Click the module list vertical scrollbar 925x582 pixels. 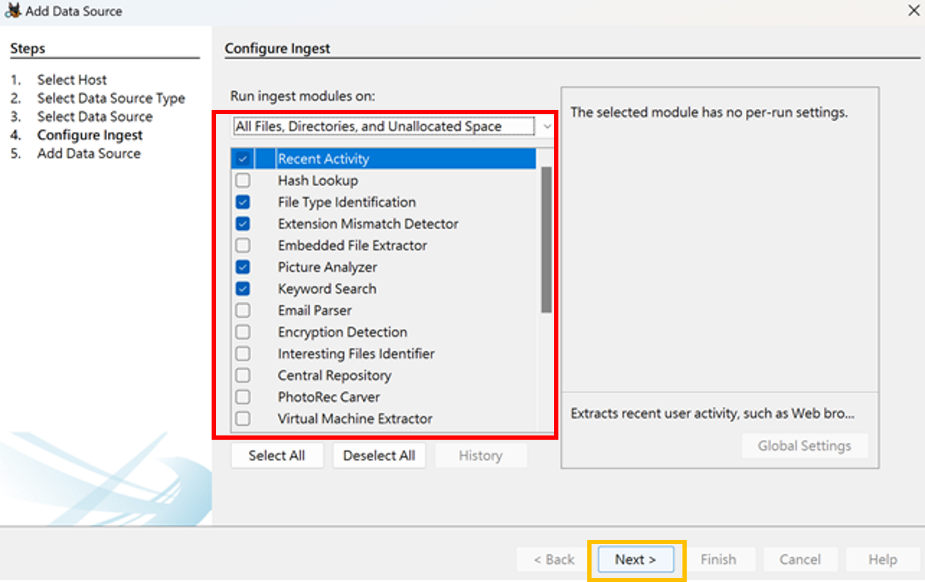[546, 239]
